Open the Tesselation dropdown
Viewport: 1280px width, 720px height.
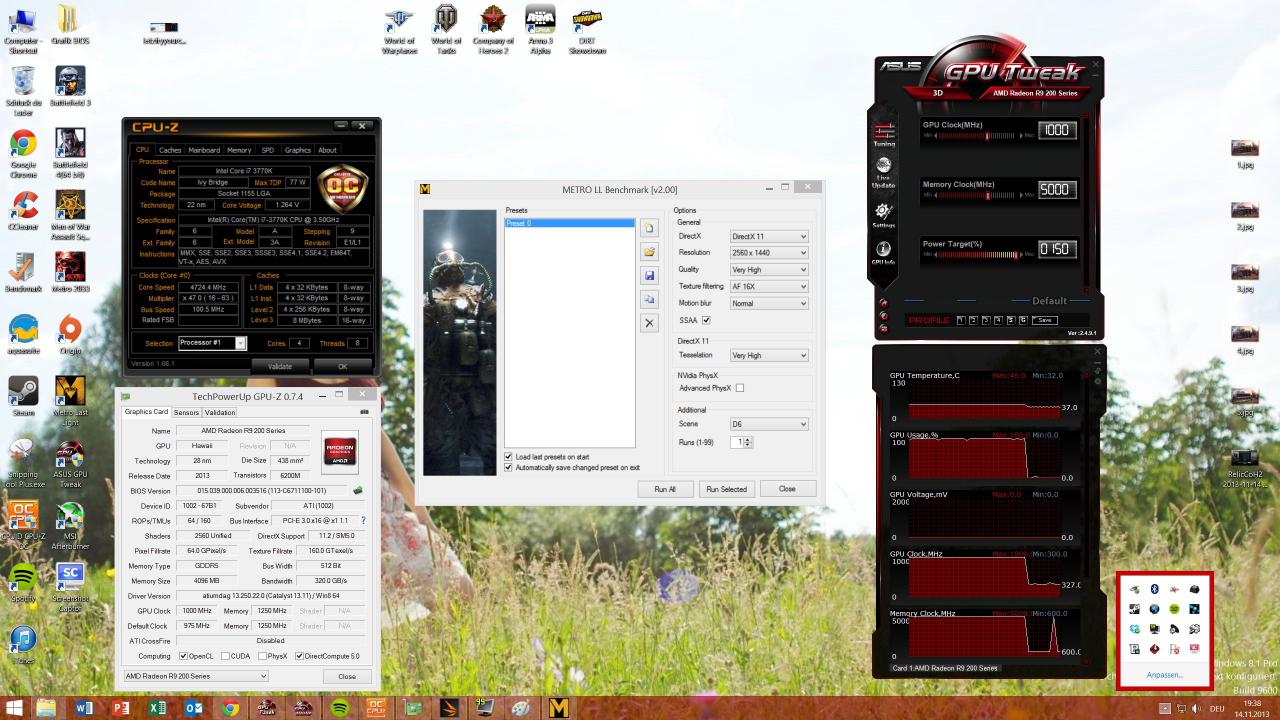pyautogui.click(x=768, y=355)
